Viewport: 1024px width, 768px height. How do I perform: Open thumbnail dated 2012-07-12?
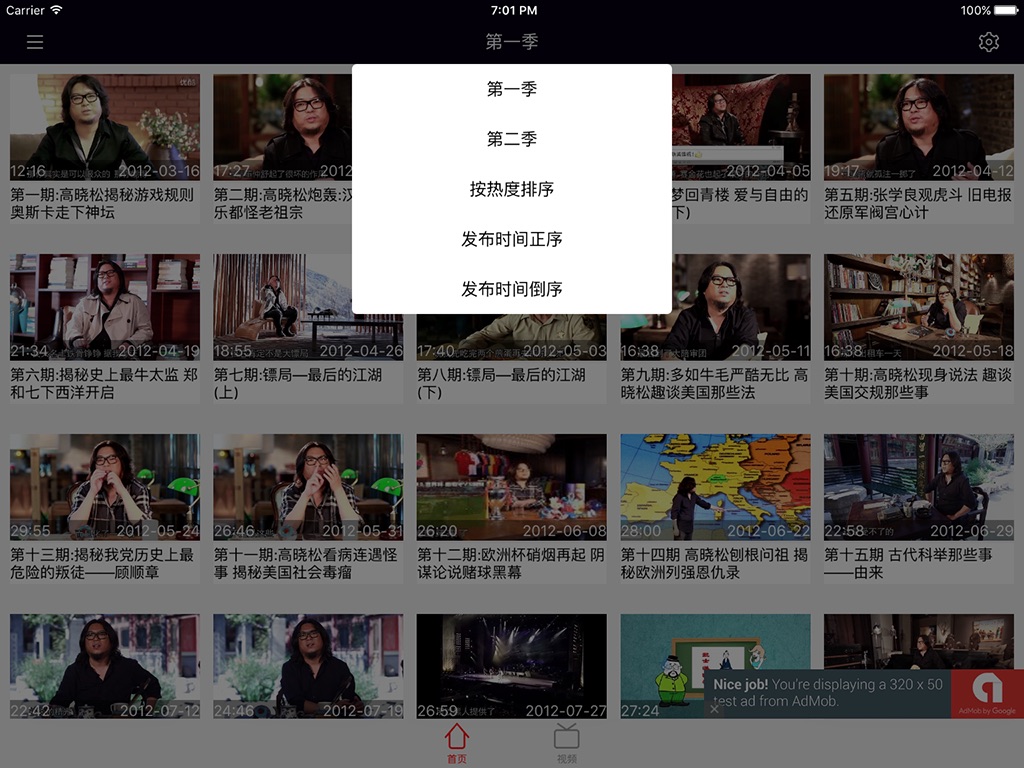point(104,666)
